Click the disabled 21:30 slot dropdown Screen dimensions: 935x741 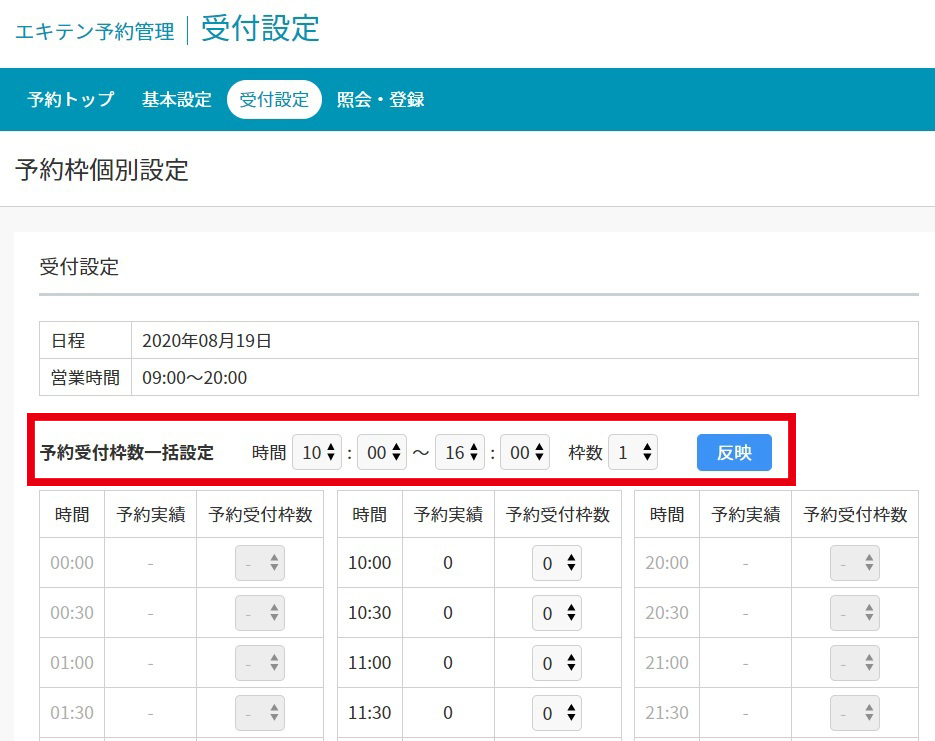855,713
